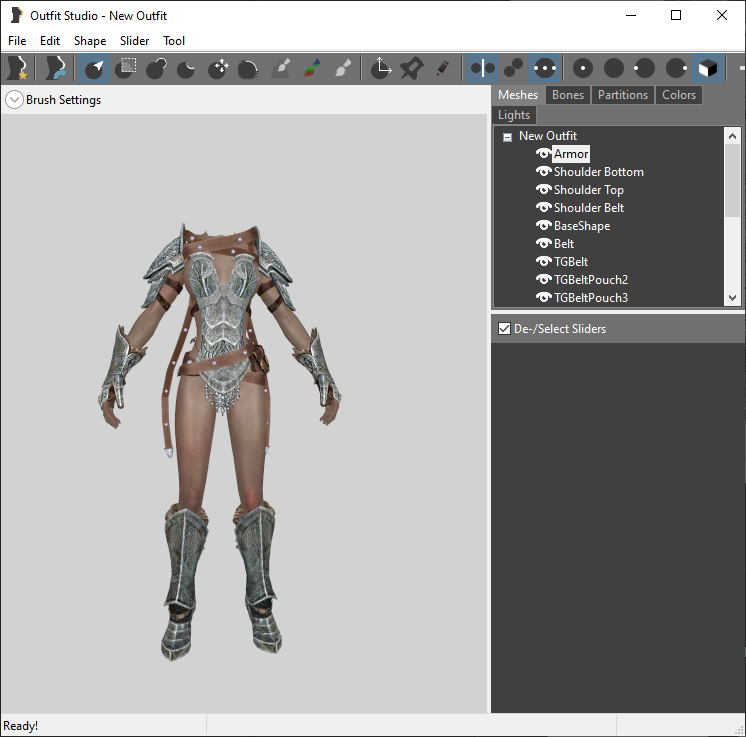Image resolution: width=746 pixels, height=737 pixels.
Task: Select the Alpha brush tool
Action: click(343, 68)
